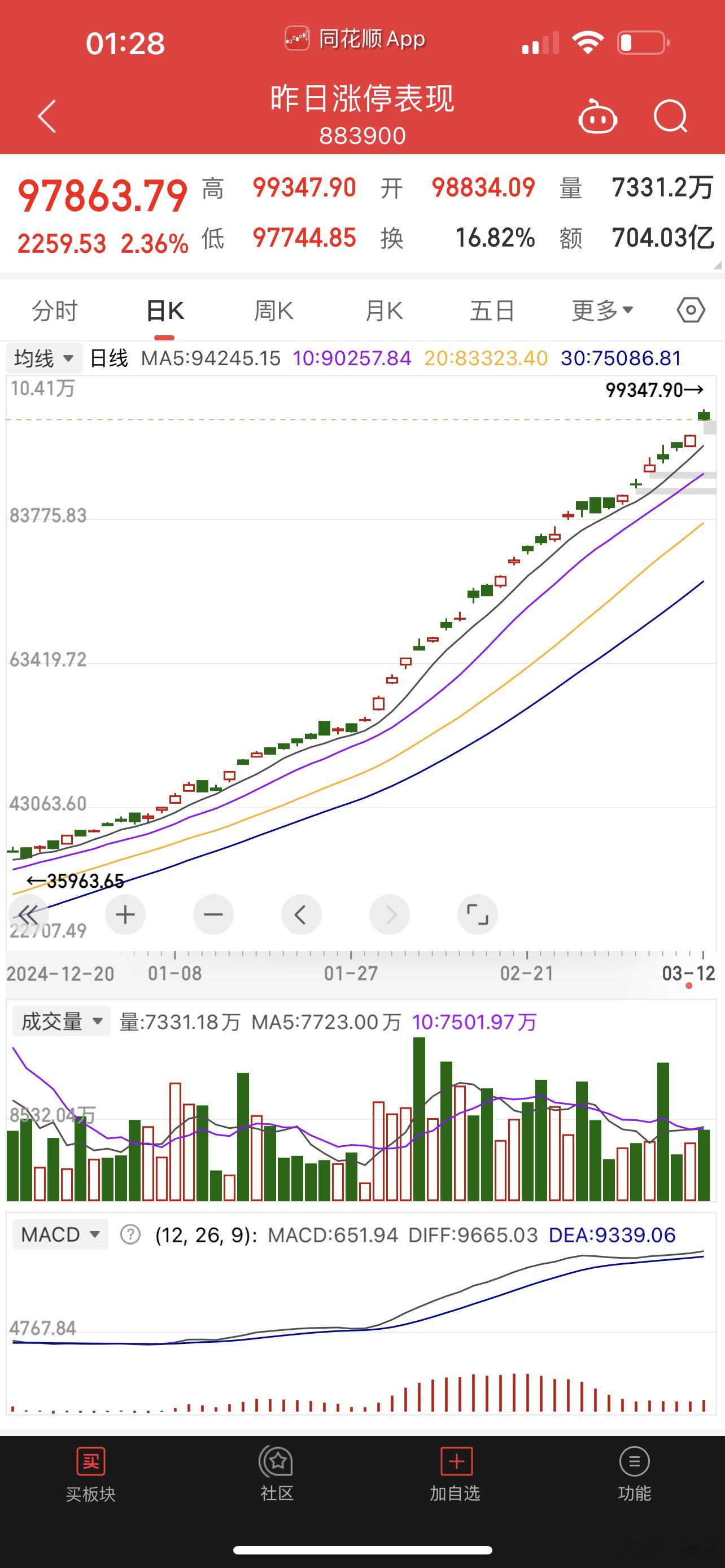Tap the change percent 2.36%

click(155, 244)
